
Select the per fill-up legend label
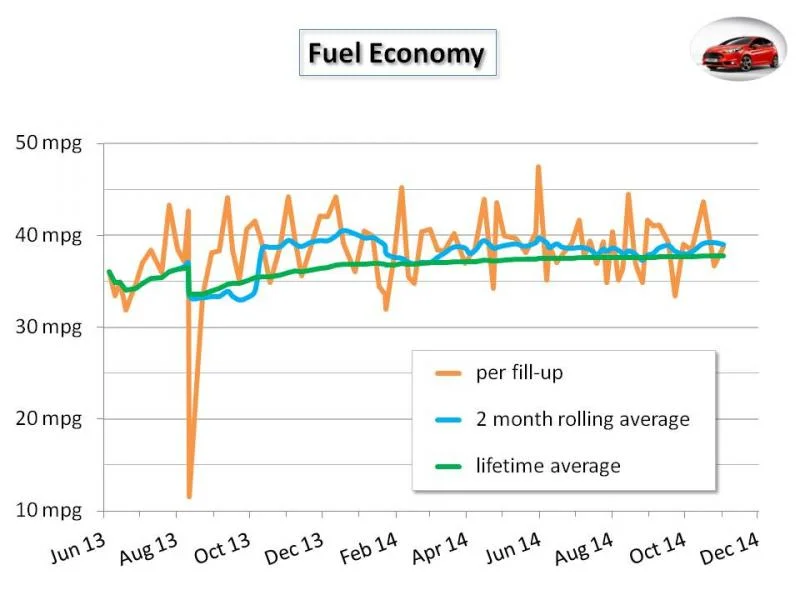click(x=519, y=373)
